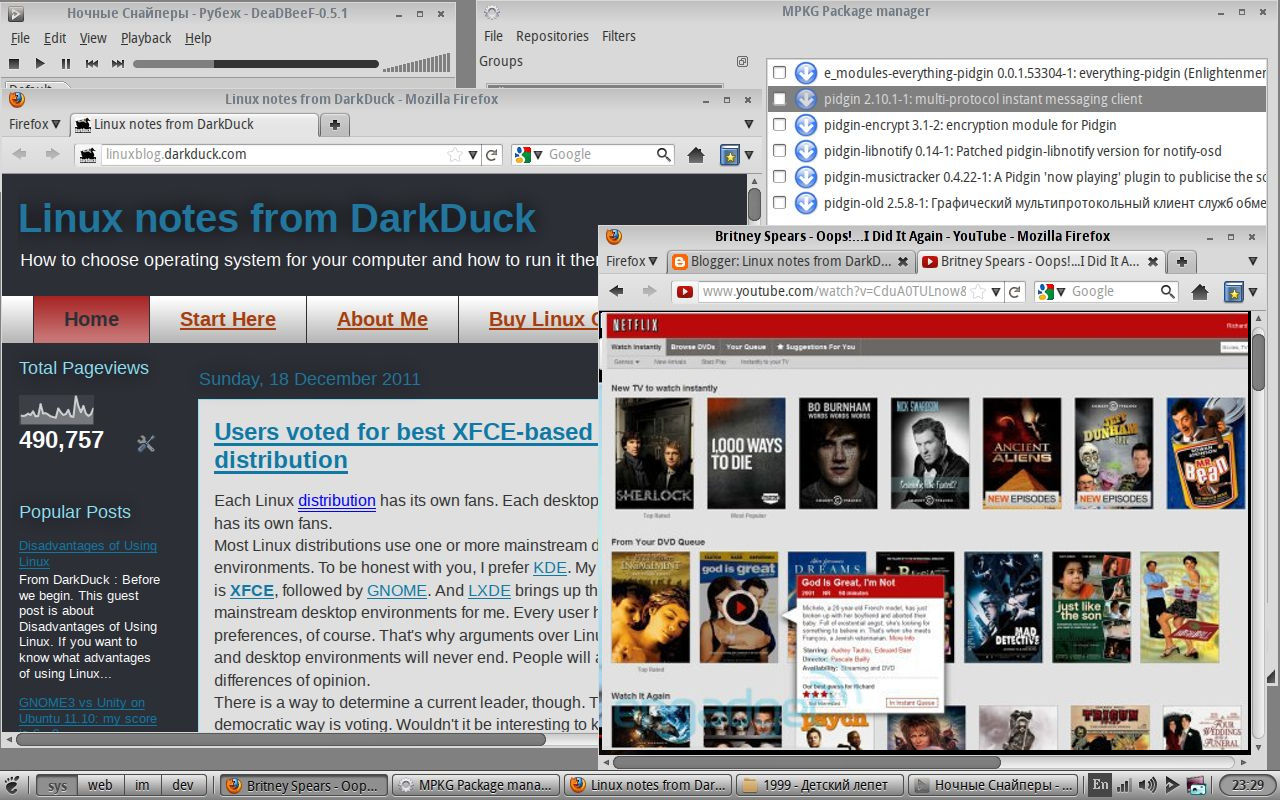Viewport: 1280px width, 800px height.
Task: Check the pidgin 2.10.1-1 package checkbox
Action: (780, 99)
